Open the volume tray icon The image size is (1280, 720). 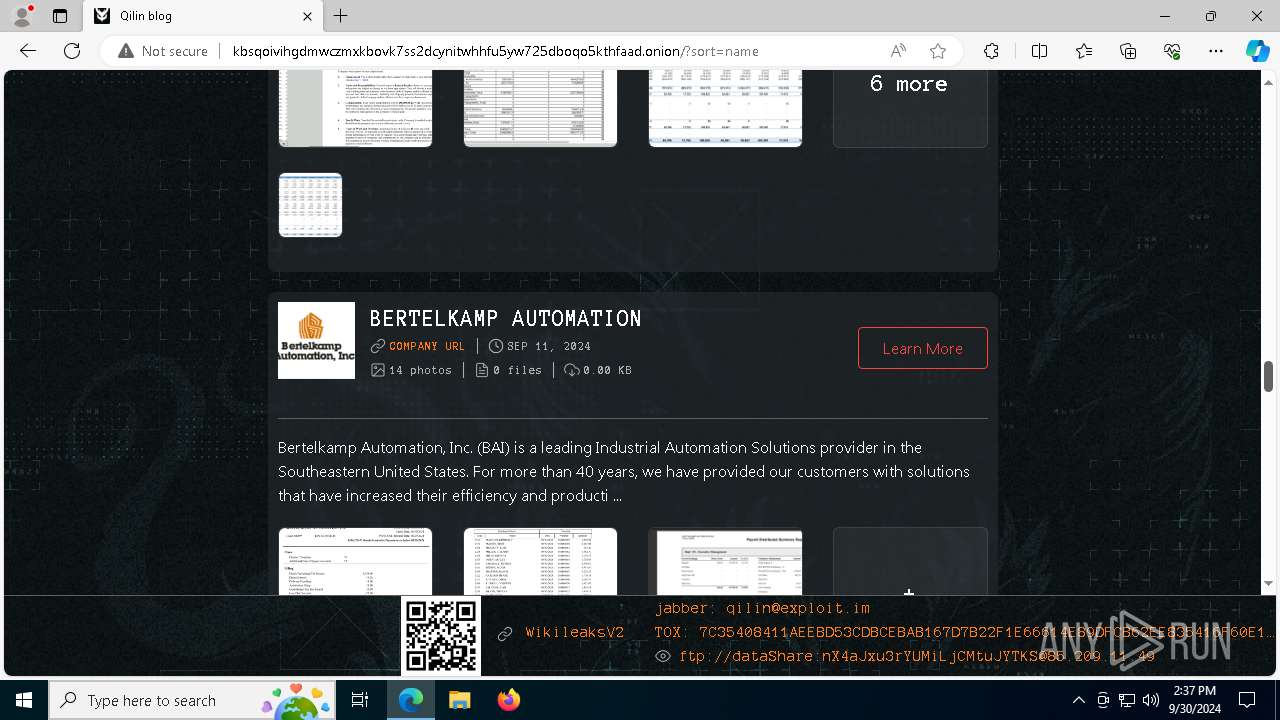1150,700
